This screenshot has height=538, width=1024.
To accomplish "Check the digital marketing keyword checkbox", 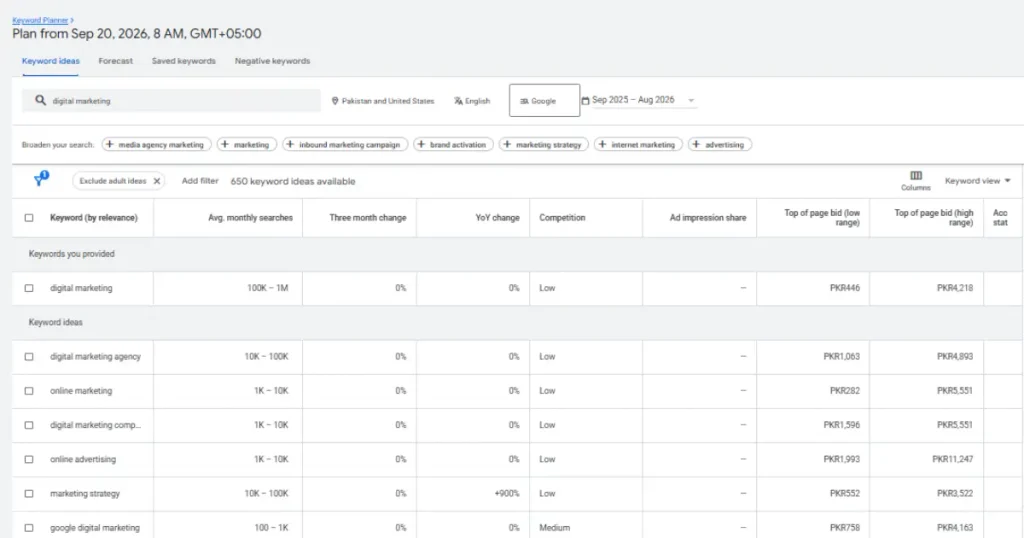I will click(29, 288).
